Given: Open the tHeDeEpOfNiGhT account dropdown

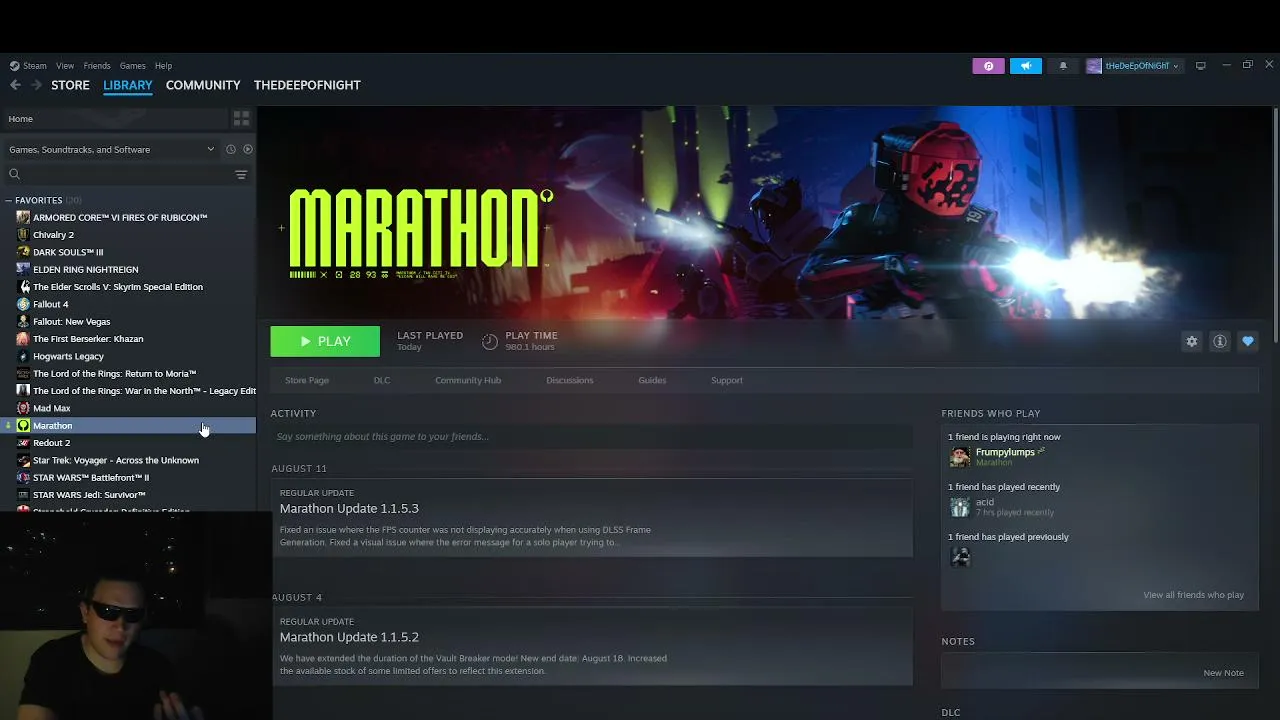Looking at the screenshot, I should tap(1141, 66).
